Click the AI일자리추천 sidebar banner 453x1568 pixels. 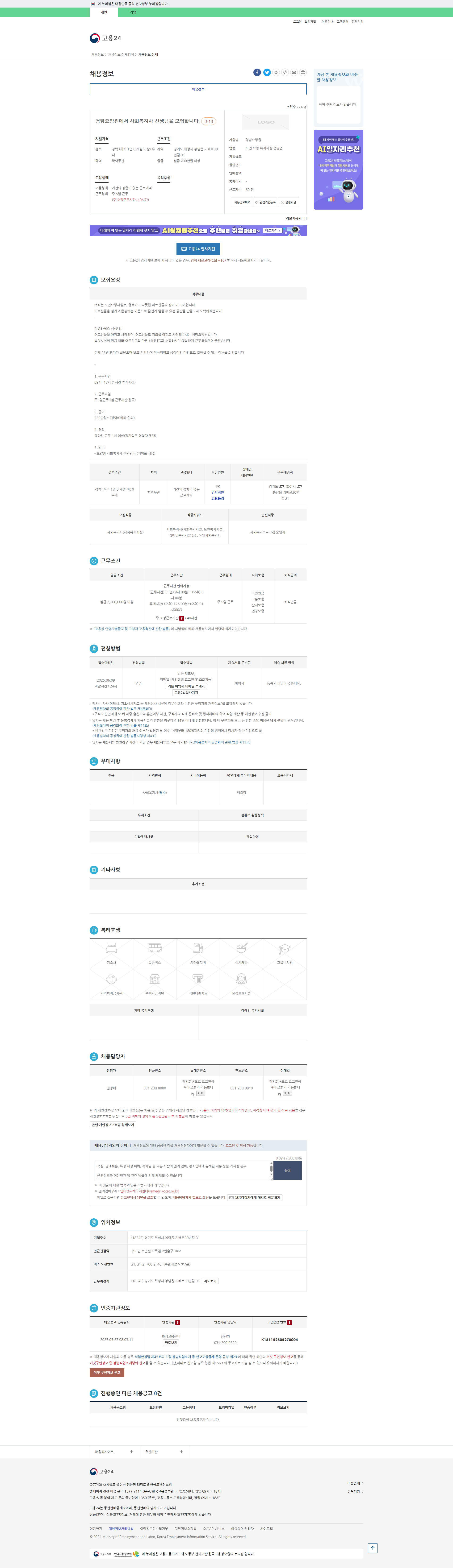(339, 170)
